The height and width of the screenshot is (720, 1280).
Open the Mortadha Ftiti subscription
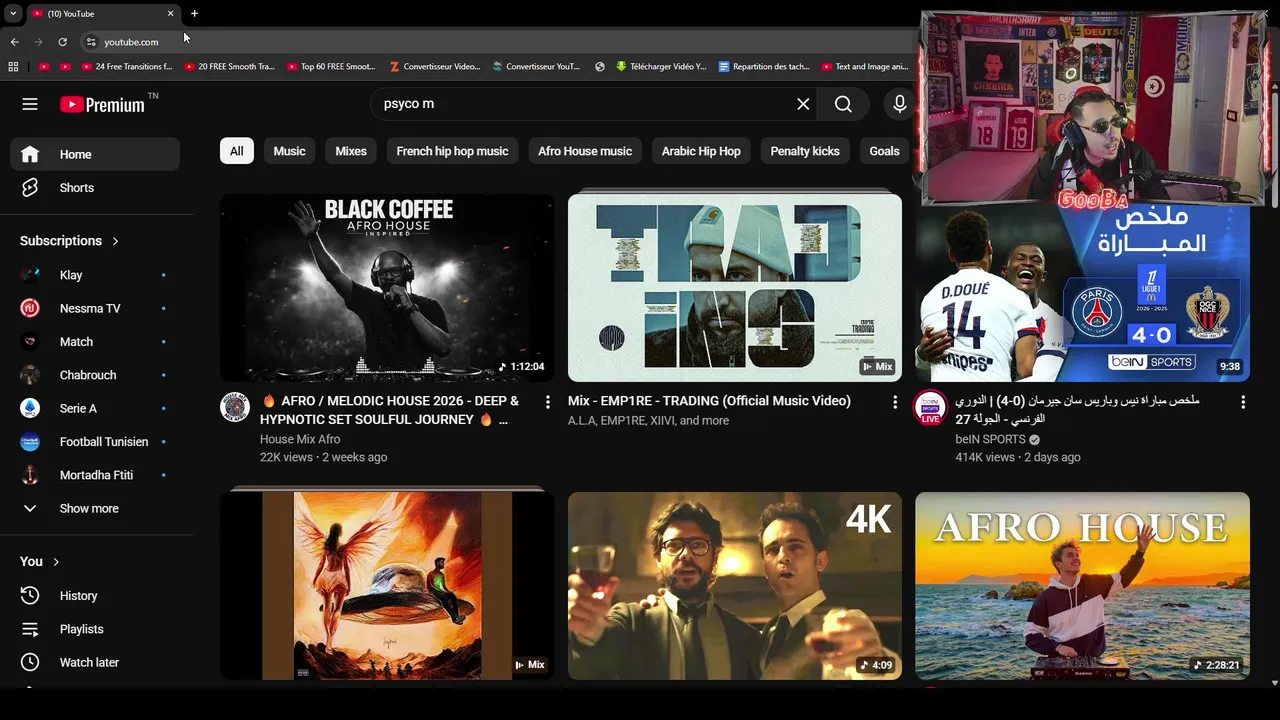point(95,475)
